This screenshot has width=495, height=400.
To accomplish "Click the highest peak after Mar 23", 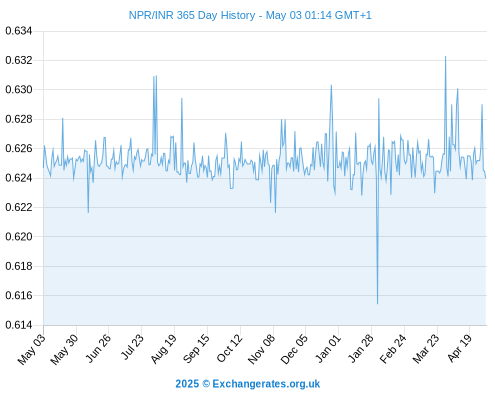I will (445, 57).
